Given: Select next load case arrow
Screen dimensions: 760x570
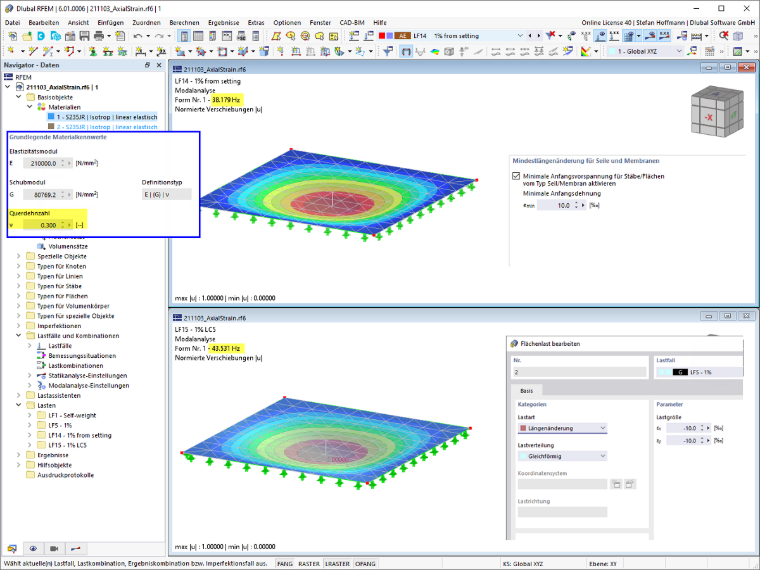Looking at the screenshot, I should (538, 36).
